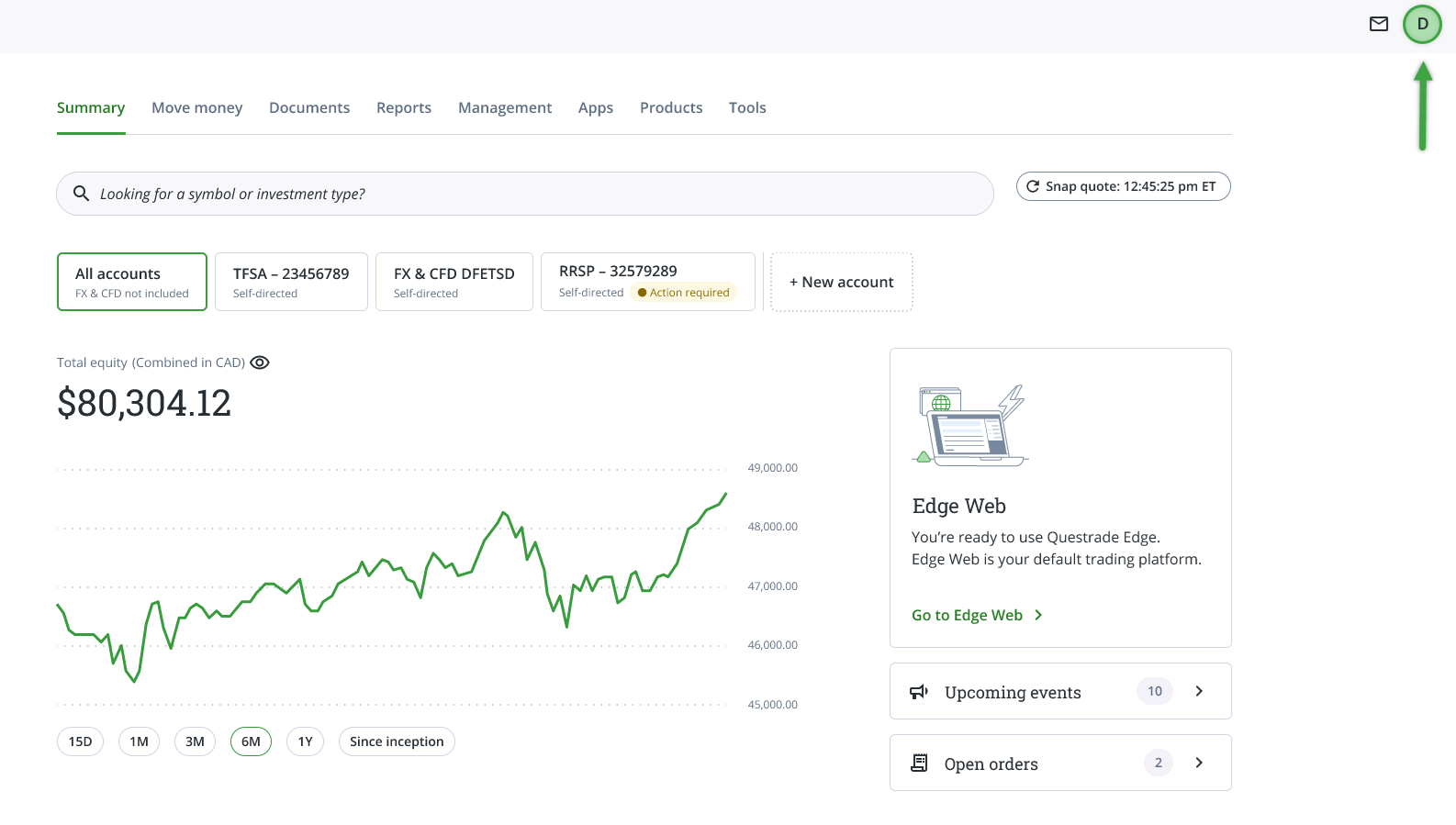This screenshot has width=1456, height=825.
Task: Expand Upcoming events with its chevron
Action: coord(1199,691)
